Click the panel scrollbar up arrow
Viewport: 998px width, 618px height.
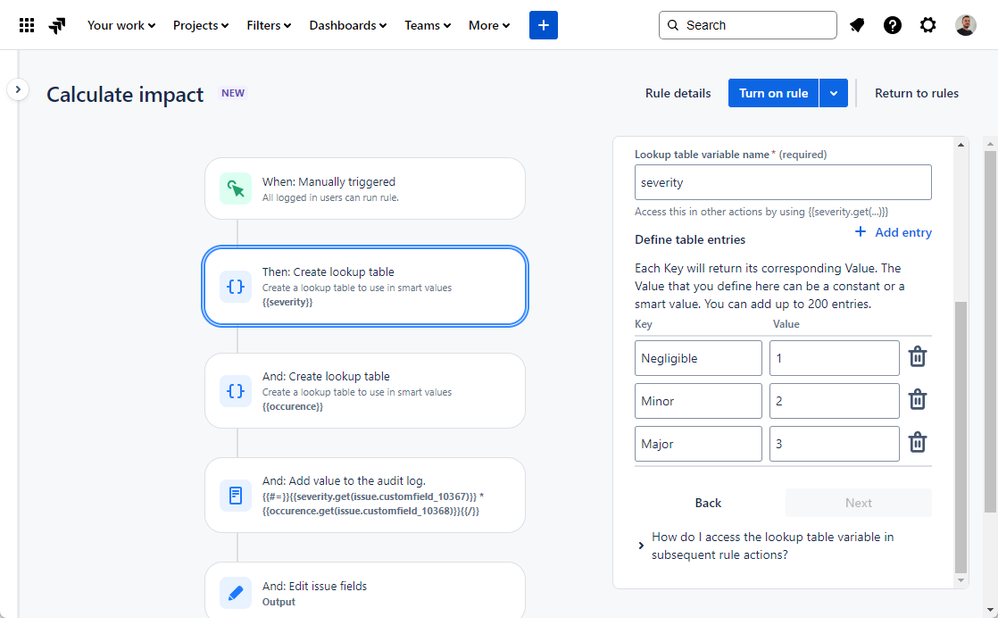tap(961, 145)
